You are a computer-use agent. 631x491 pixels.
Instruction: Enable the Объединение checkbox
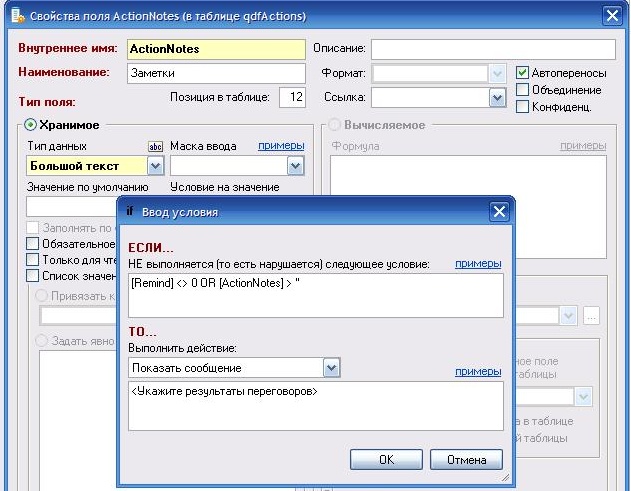(x=522, y=90)
